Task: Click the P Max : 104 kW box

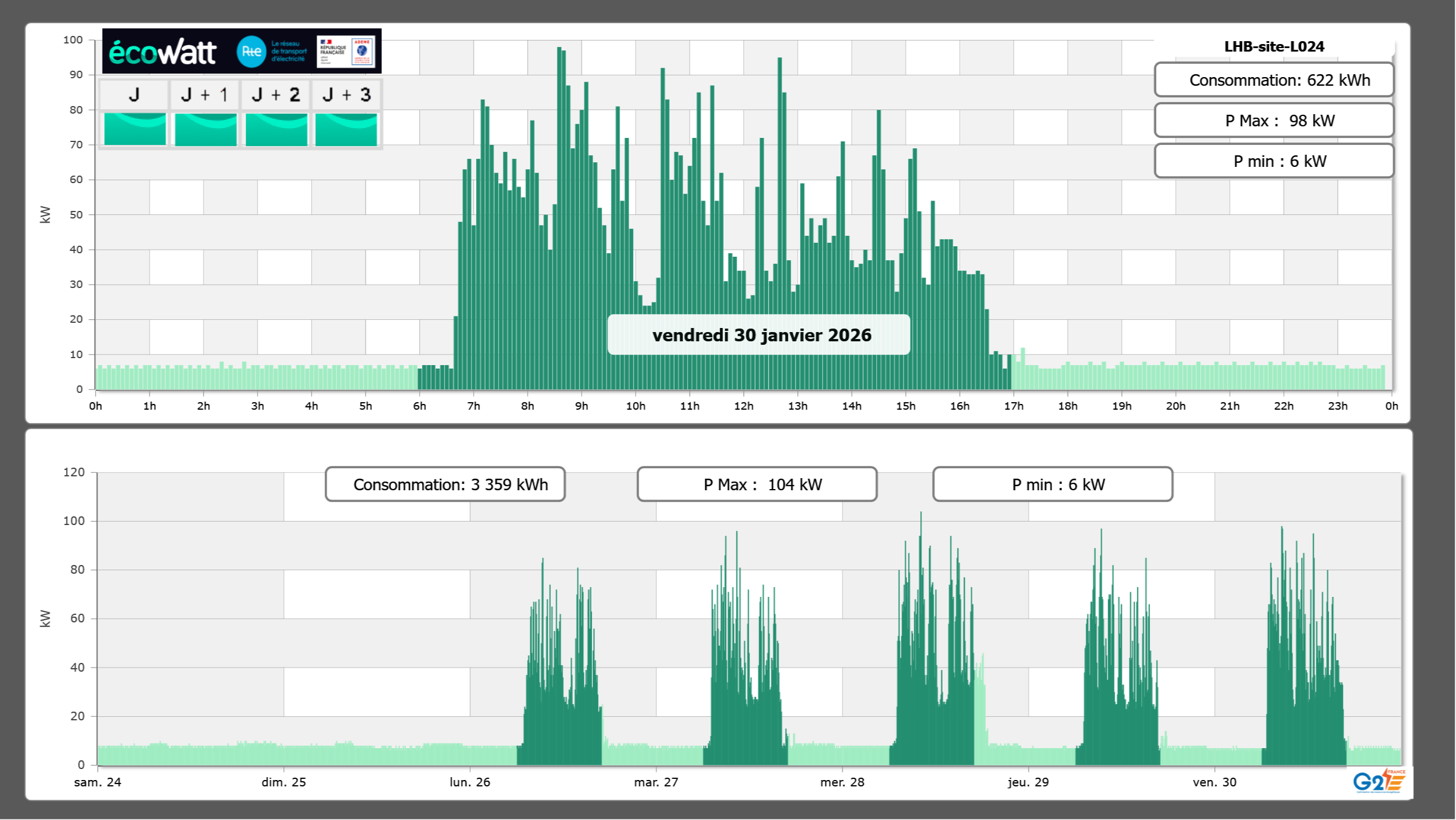Action: tap(757, 484)
